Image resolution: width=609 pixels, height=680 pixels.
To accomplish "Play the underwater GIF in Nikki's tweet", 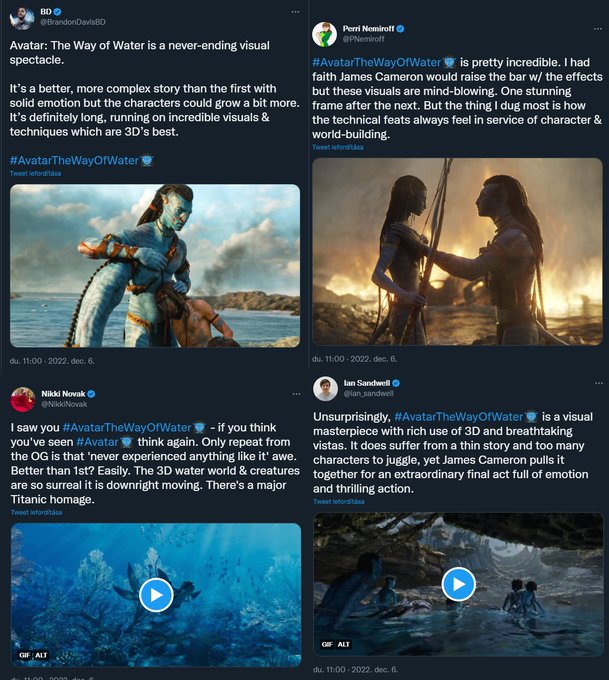I will (x=156, y=595).
